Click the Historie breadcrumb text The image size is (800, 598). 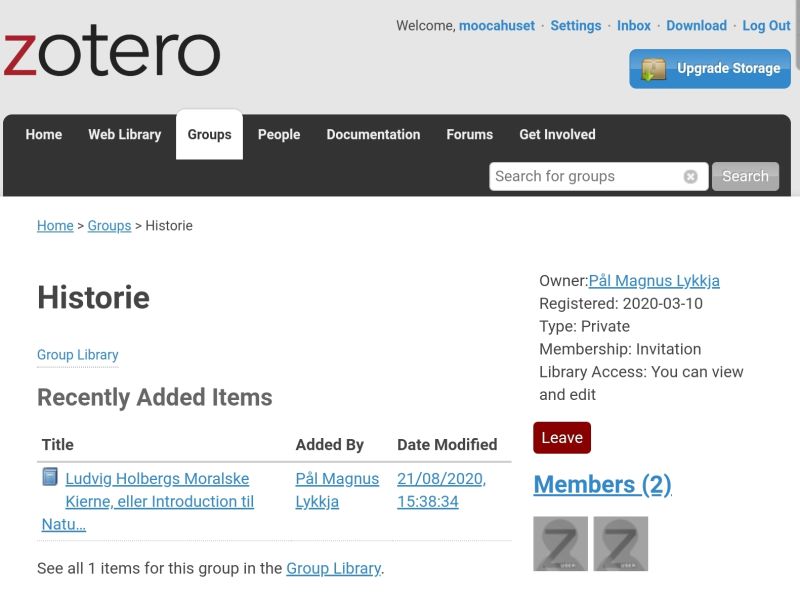coord(169,226)
